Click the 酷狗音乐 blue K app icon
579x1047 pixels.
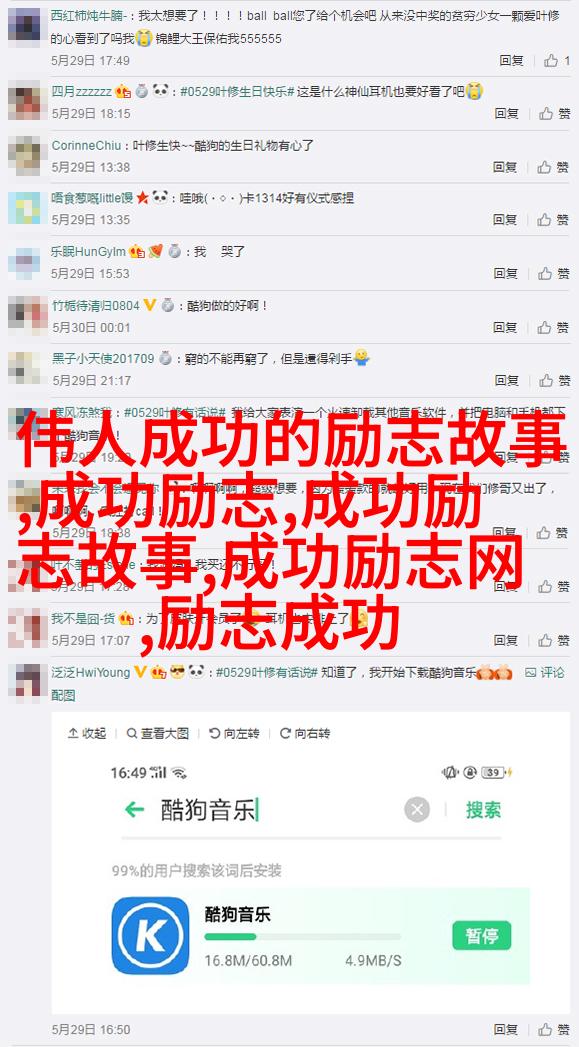pos(150,935)
